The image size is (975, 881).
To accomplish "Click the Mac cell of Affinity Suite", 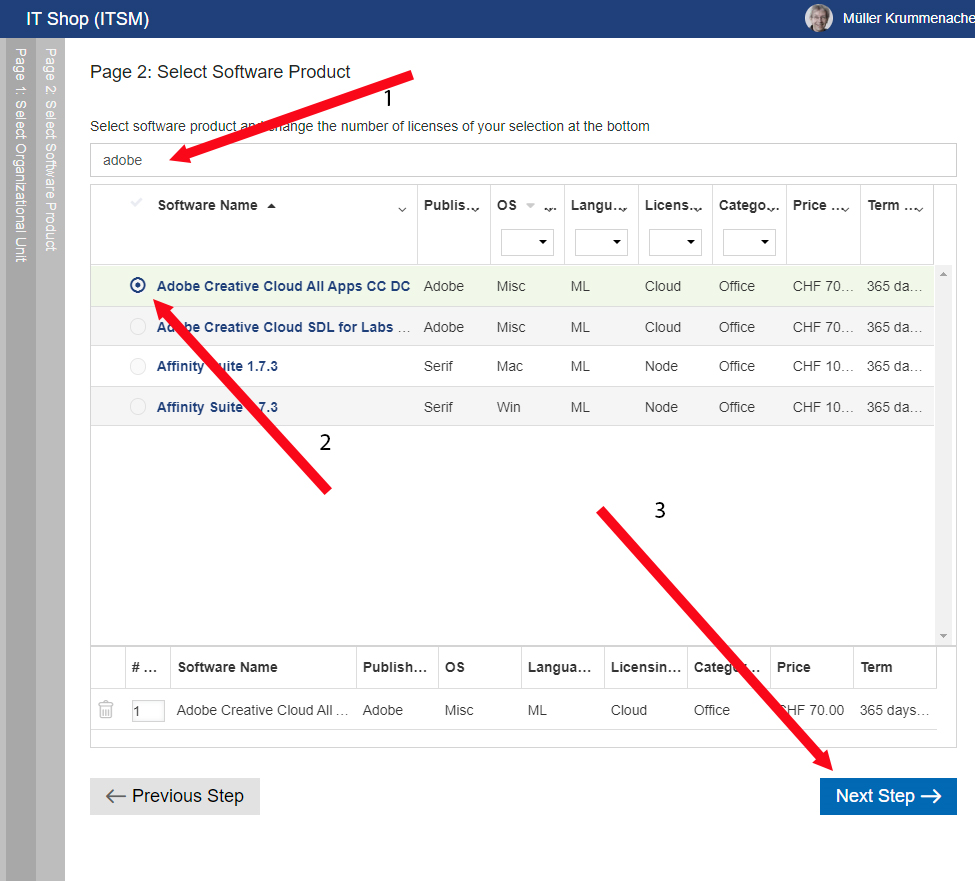I will click(x=510, y=366).
